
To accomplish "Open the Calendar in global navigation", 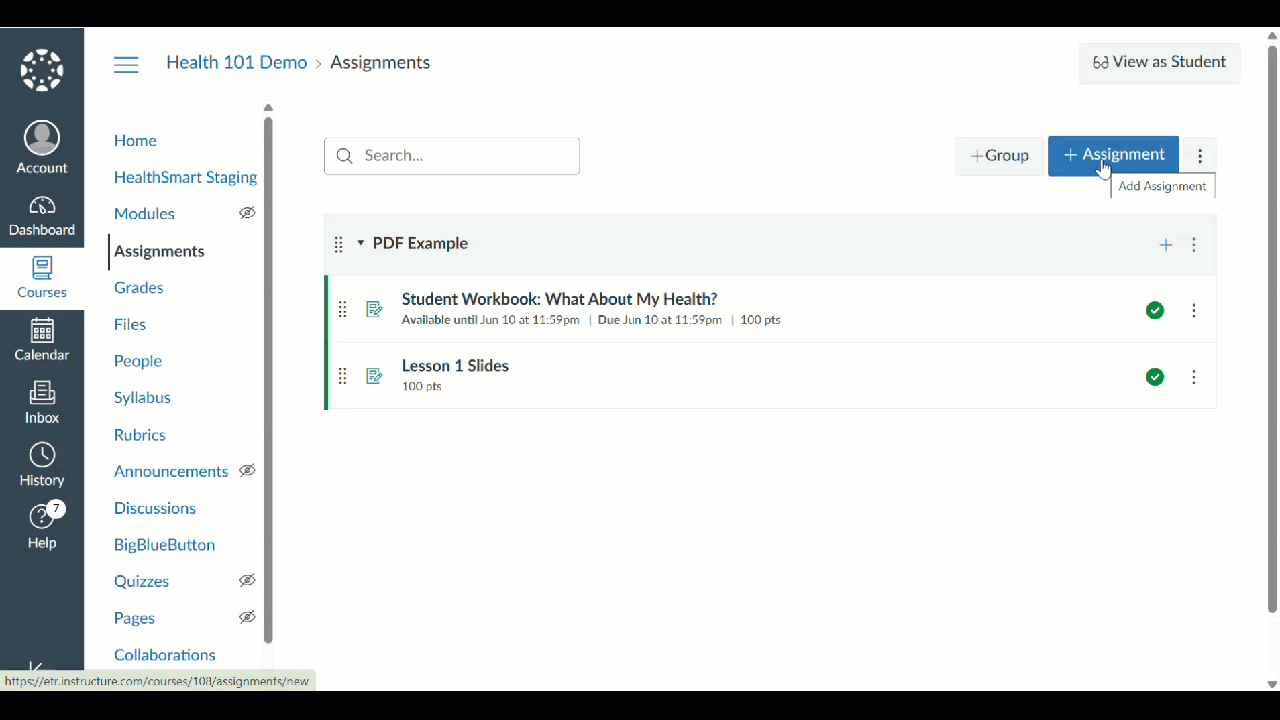I will pyautogui.click(x=42, y=341).
